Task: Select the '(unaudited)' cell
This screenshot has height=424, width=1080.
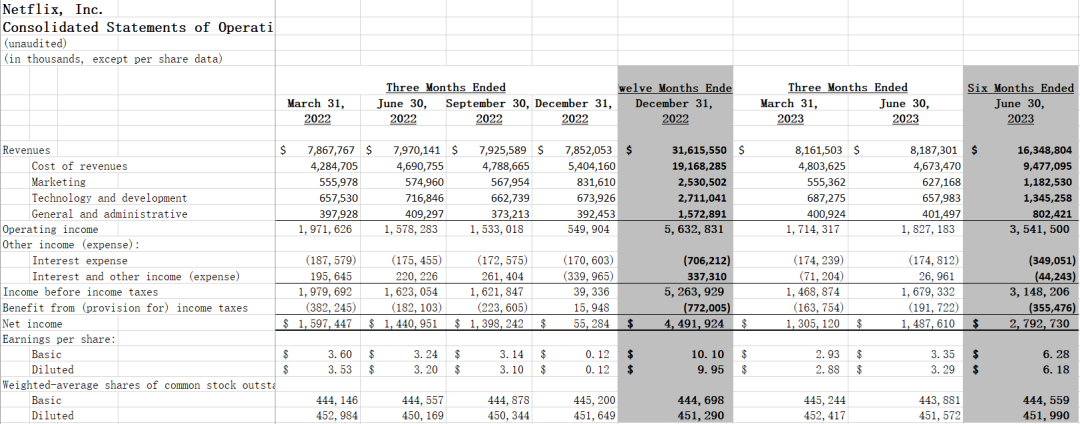Action: pos(35,43)
